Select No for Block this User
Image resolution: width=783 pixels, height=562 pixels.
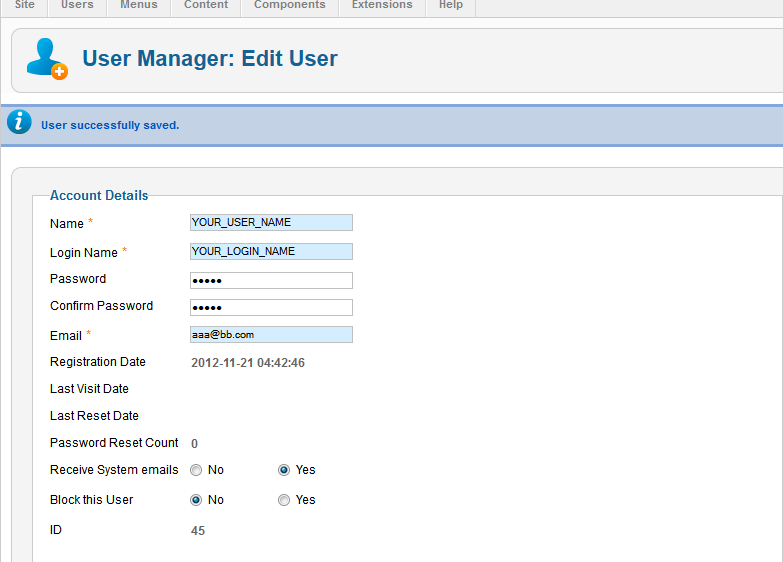[x=196, y=500]
